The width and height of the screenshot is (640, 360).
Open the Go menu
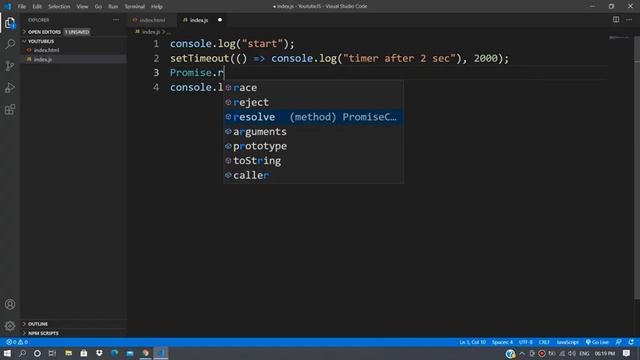click(98, 7)
